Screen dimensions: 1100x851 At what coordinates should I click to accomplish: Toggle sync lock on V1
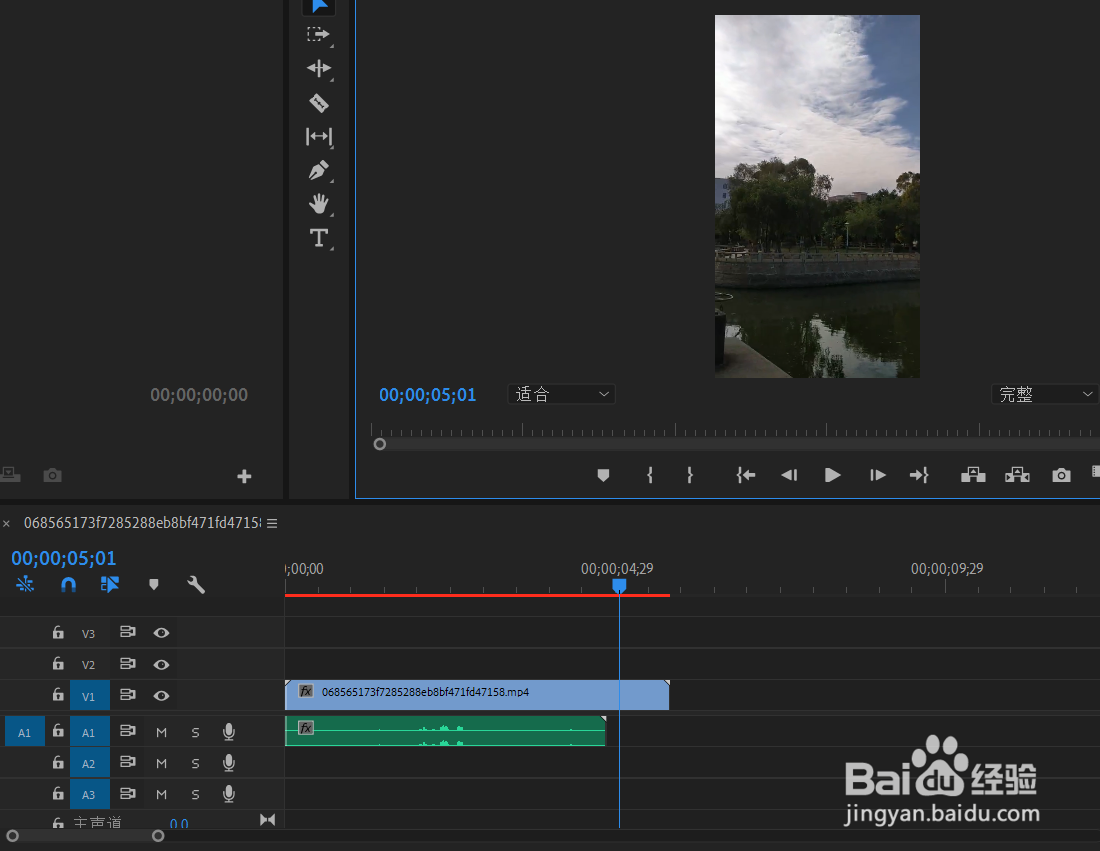pyautogui.click(x=128, y=695)
